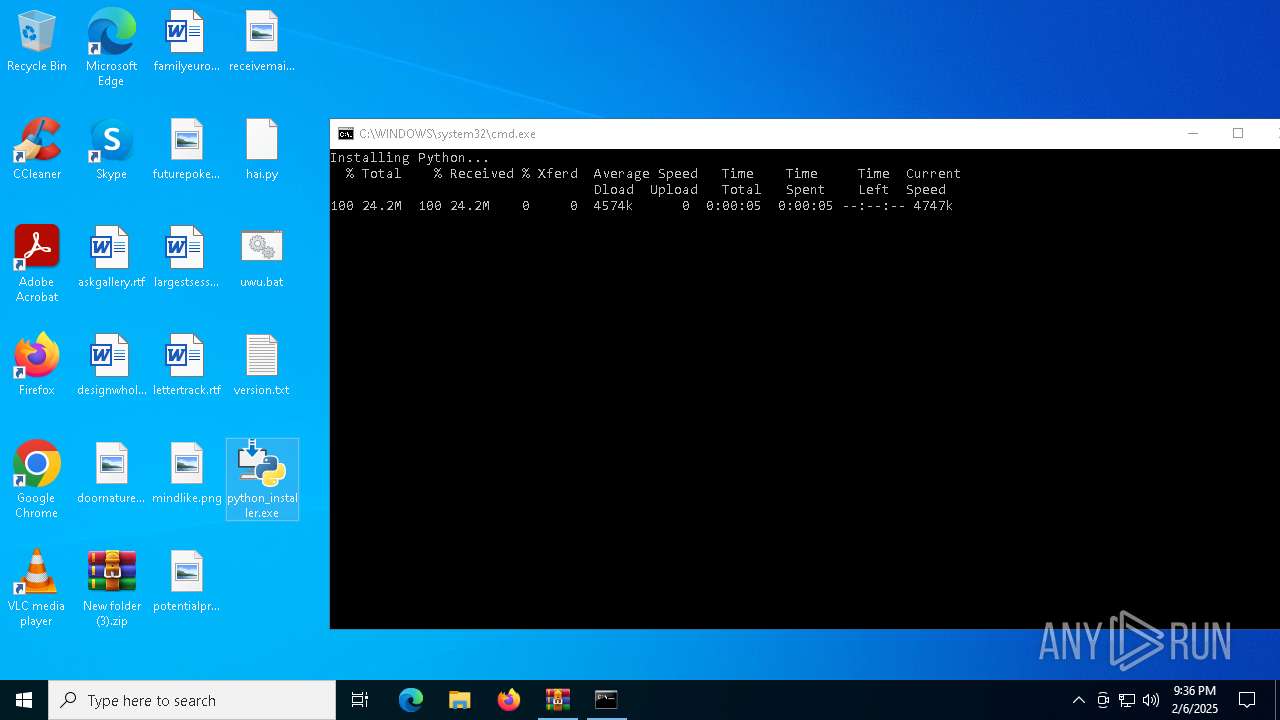Select the askgallery.rtf document icon
The height and width of the screenshot is (720, 1280).
tap(111, 257)
